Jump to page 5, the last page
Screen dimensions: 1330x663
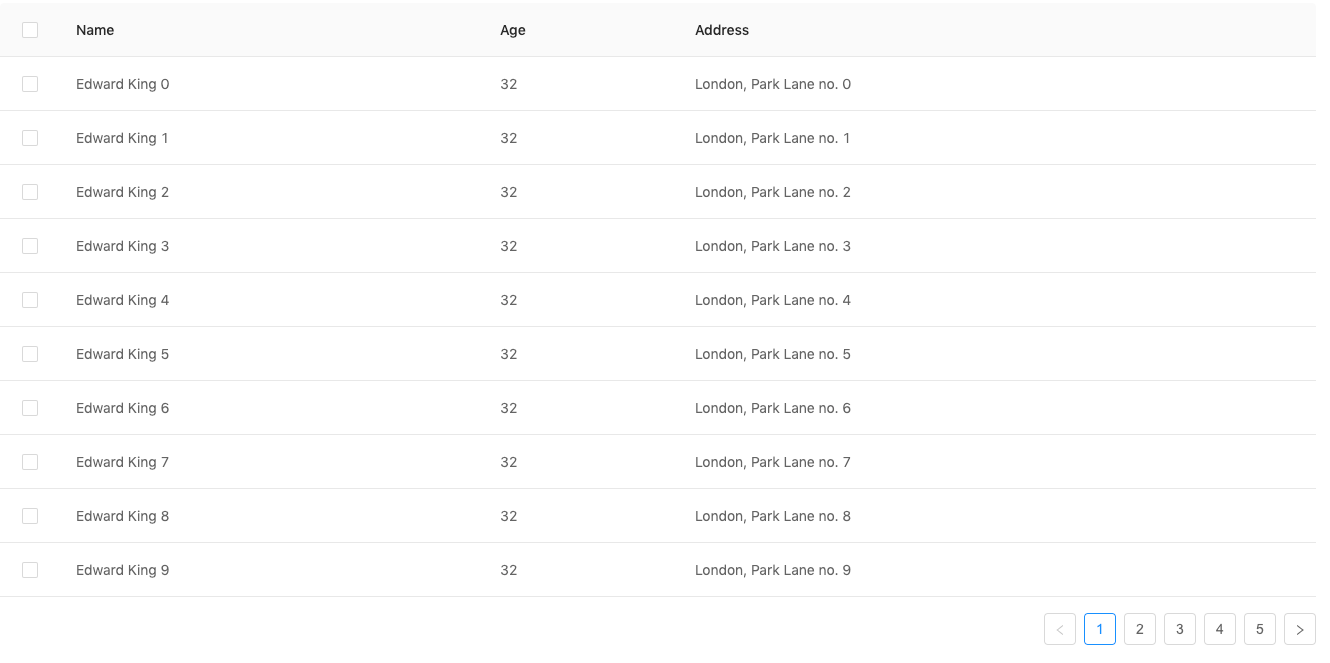(x=1259, y=629)
